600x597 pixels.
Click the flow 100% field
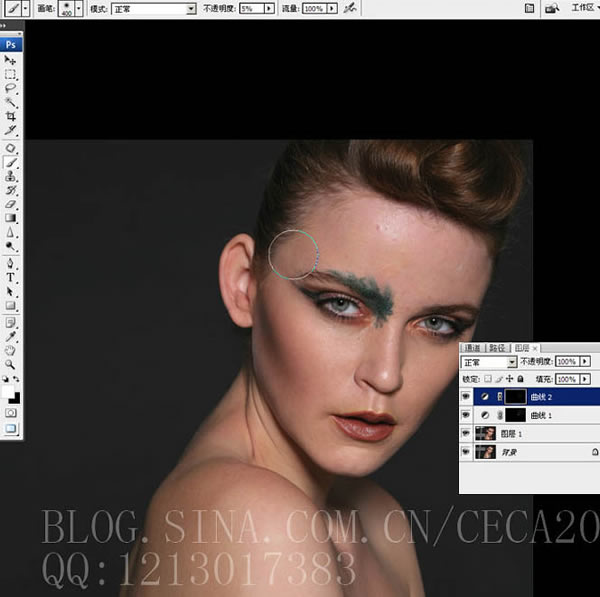coord(315,8)
